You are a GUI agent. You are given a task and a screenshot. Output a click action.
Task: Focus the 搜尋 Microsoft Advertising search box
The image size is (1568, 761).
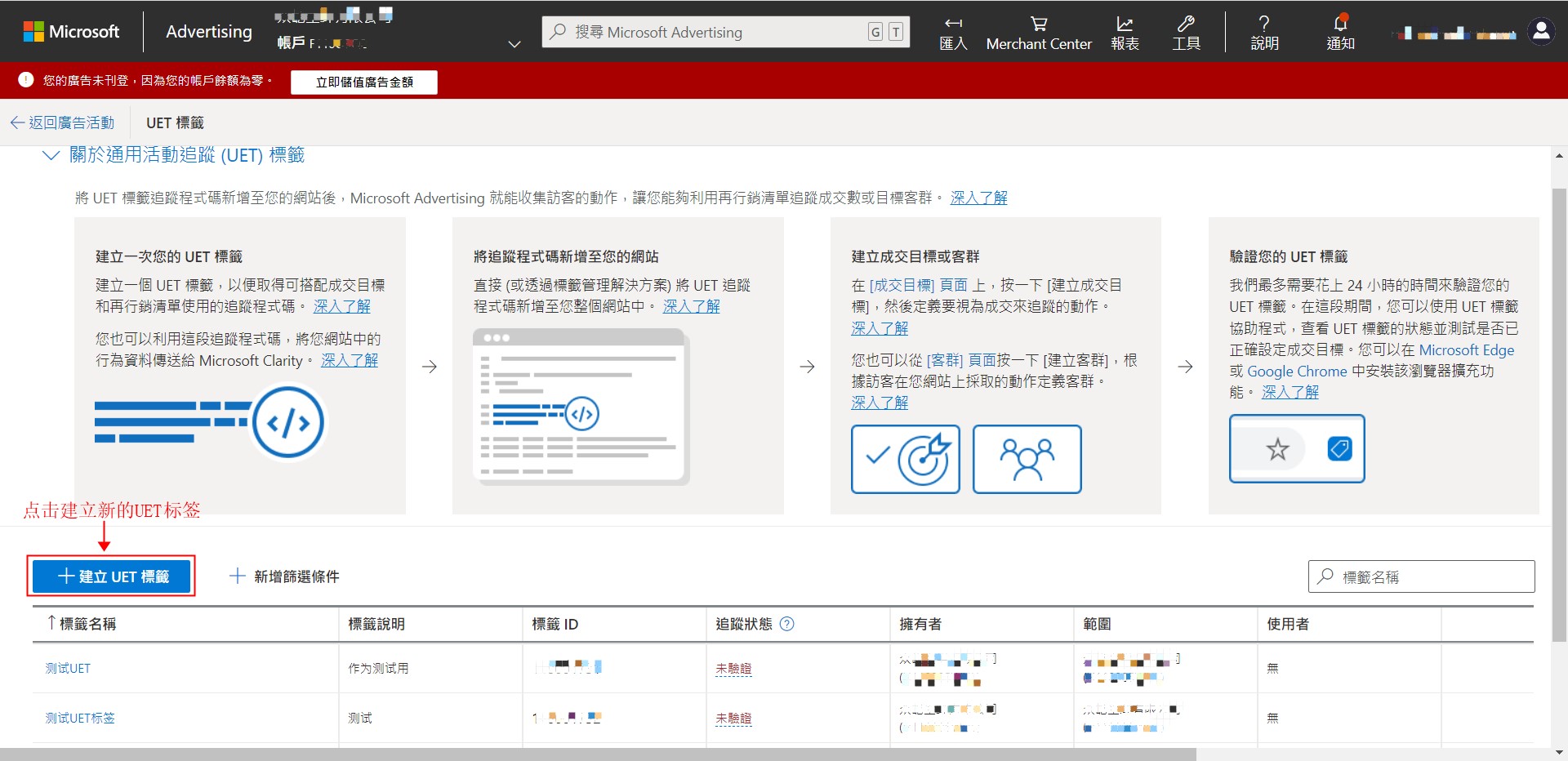point(725,32)
